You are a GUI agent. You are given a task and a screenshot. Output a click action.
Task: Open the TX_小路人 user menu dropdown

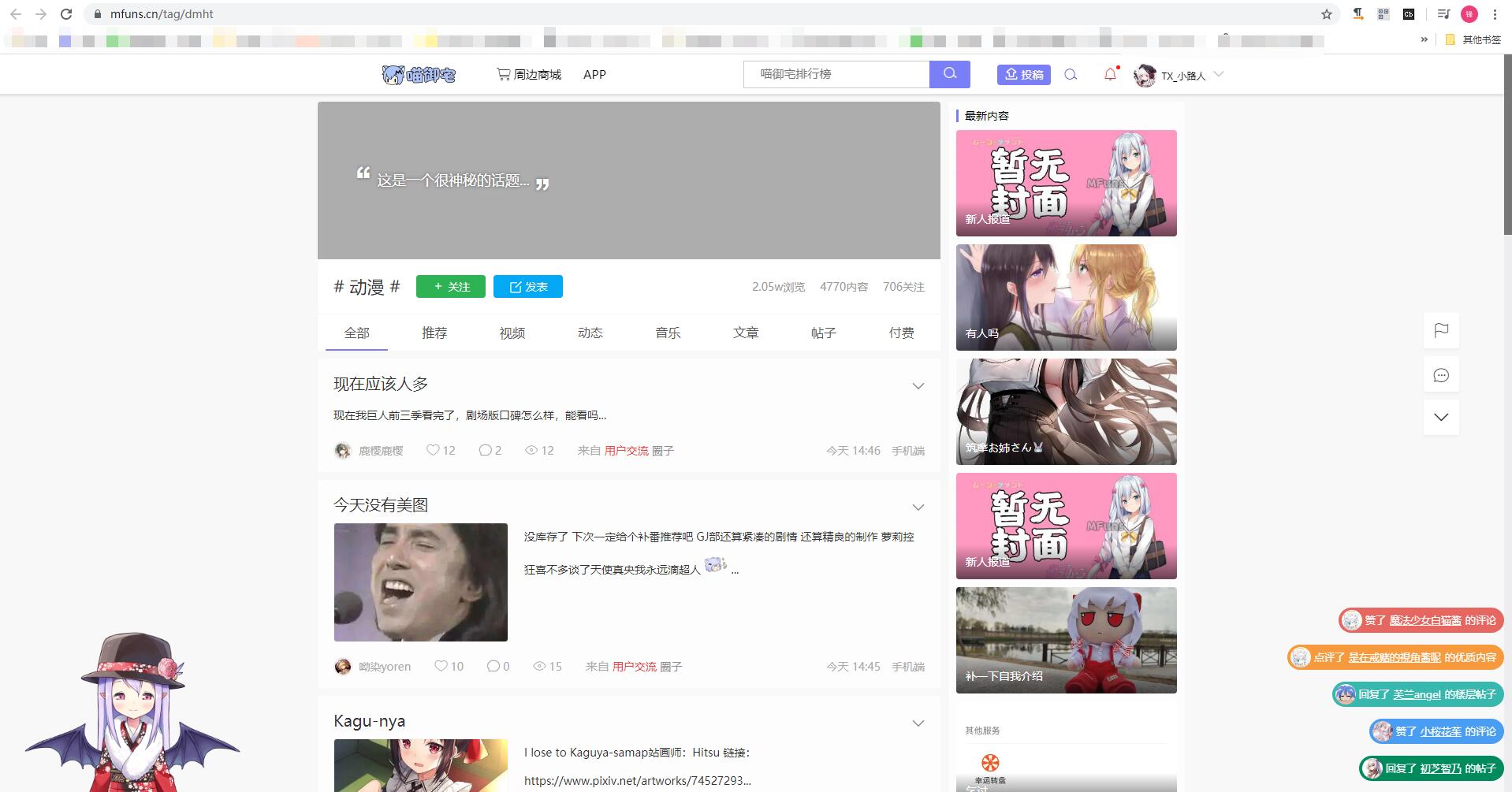coord(1219,74)
